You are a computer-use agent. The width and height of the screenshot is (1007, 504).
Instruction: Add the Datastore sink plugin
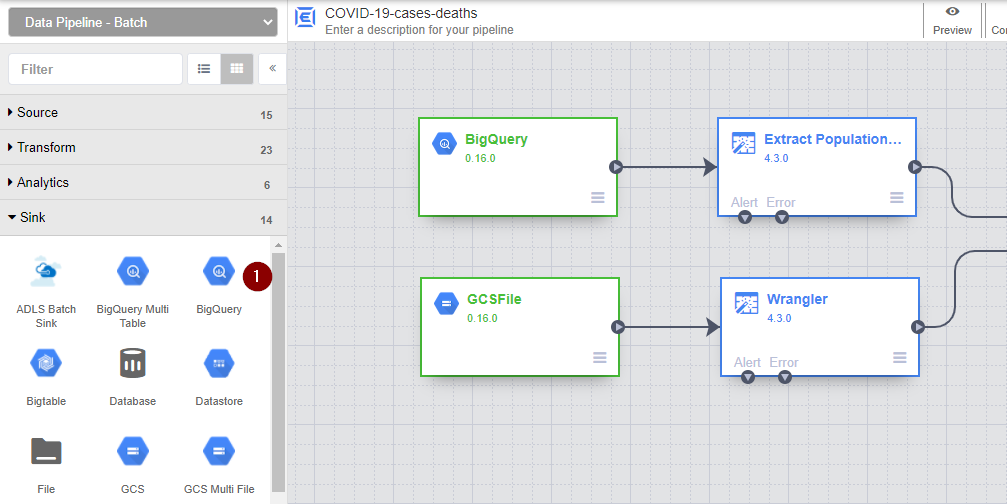point(219,377)
